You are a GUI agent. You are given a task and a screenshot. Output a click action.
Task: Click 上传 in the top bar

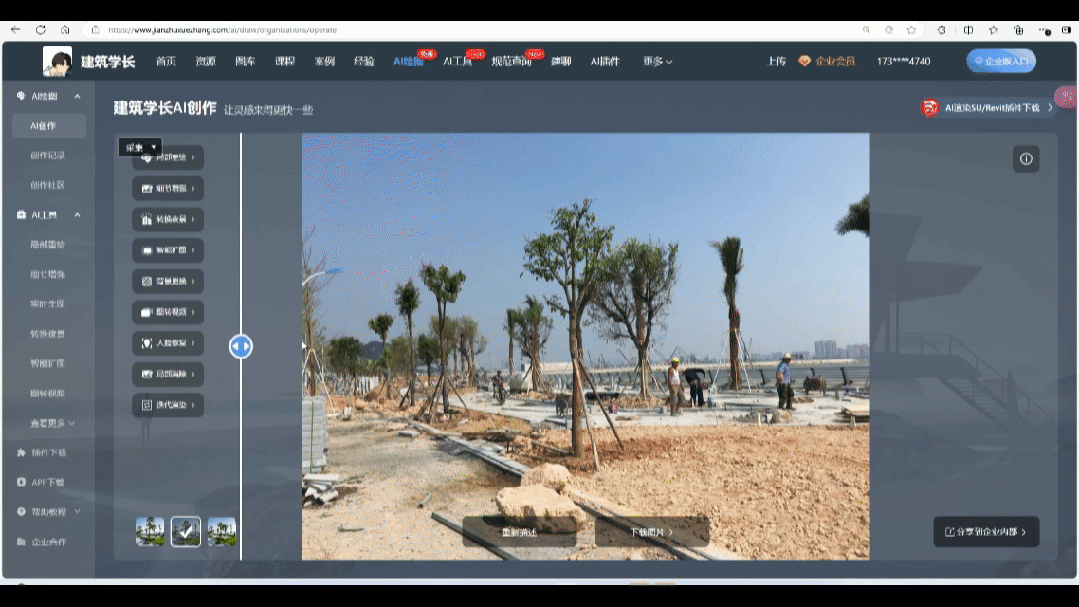click(x=776, y=61)
